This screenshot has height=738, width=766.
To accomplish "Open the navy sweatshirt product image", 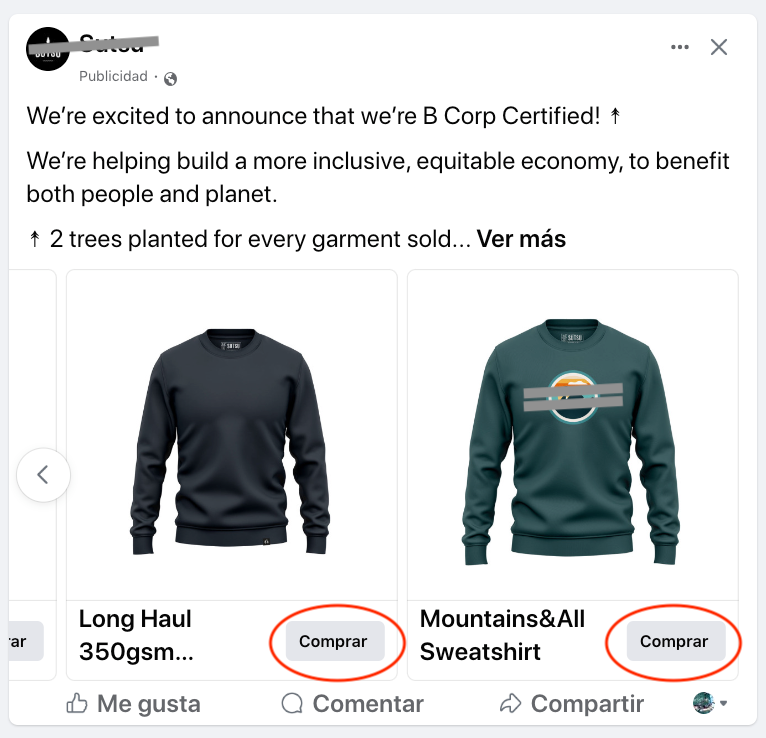I will click(231, 435).
